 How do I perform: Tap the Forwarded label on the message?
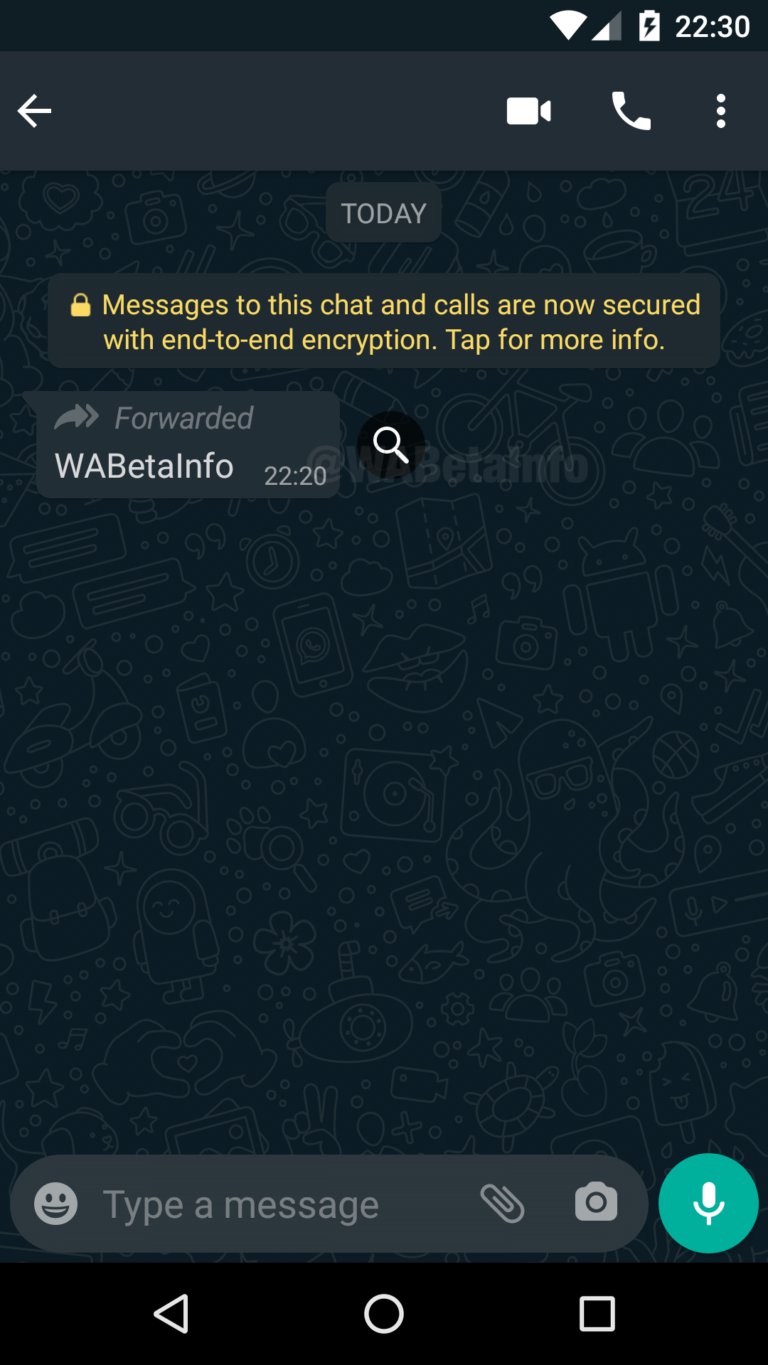(x=184, y=418)
